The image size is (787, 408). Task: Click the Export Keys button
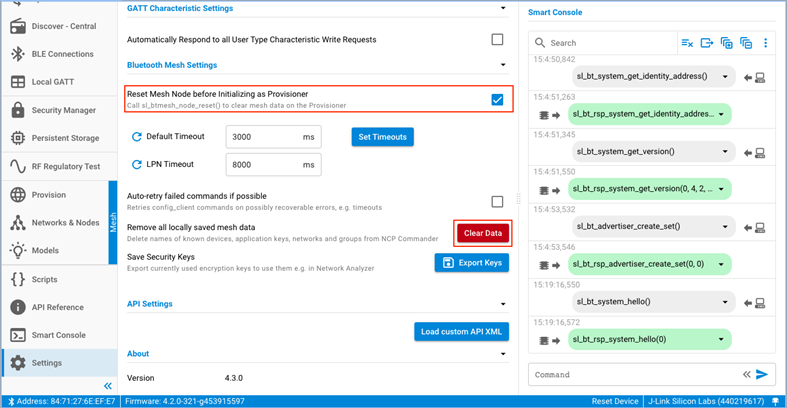click(471, 262)
